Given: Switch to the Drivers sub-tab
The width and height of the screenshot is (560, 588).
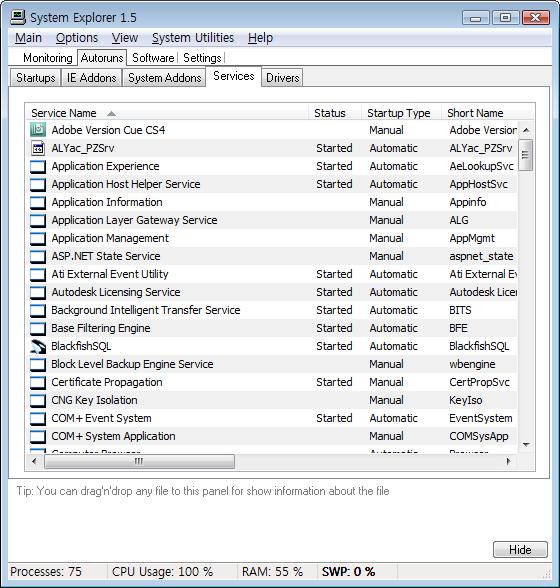Looking at the screenshot, I should [282, 78].
